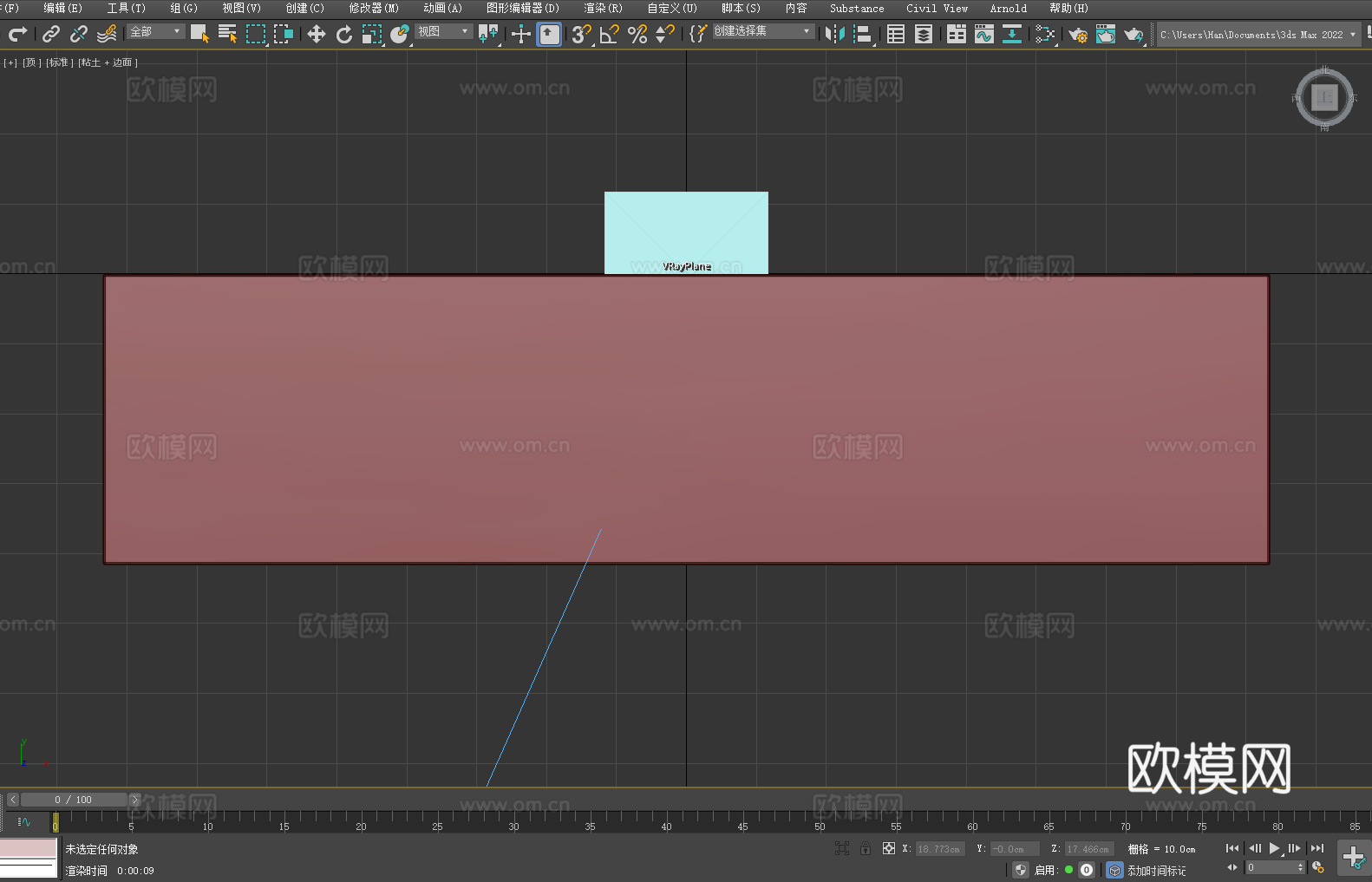Open Render Setup teapot gear icon
1372x882 pixels.
click(x=1078, y=34)
